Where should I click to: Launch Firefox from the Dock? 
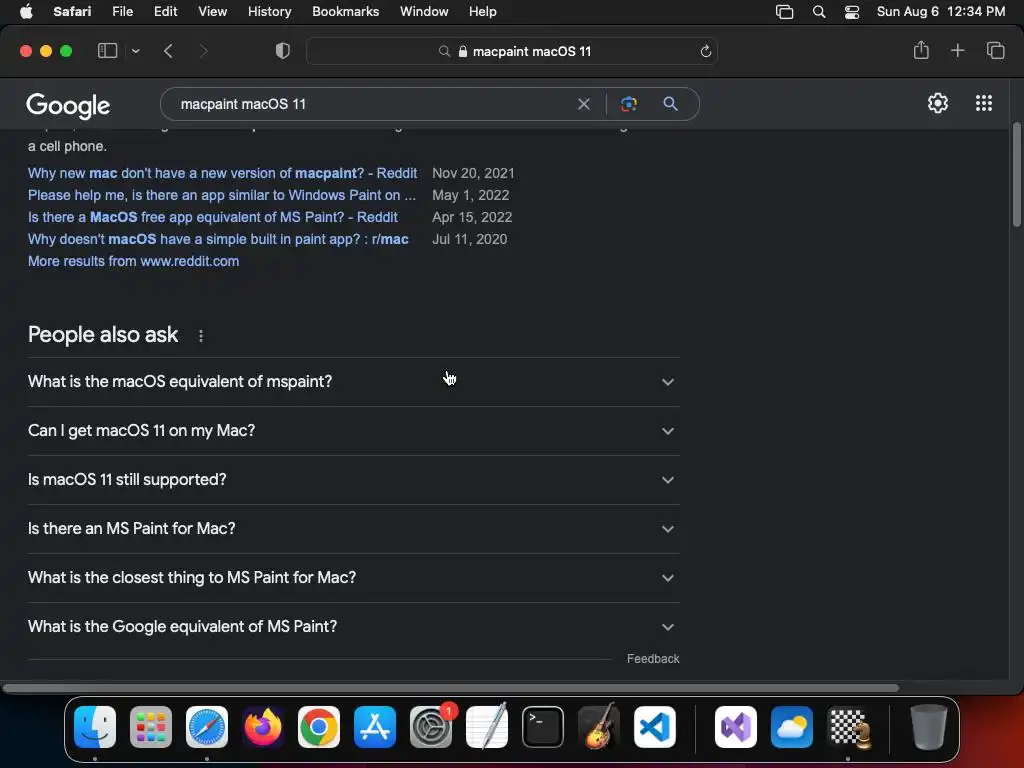tap(263, 726)
